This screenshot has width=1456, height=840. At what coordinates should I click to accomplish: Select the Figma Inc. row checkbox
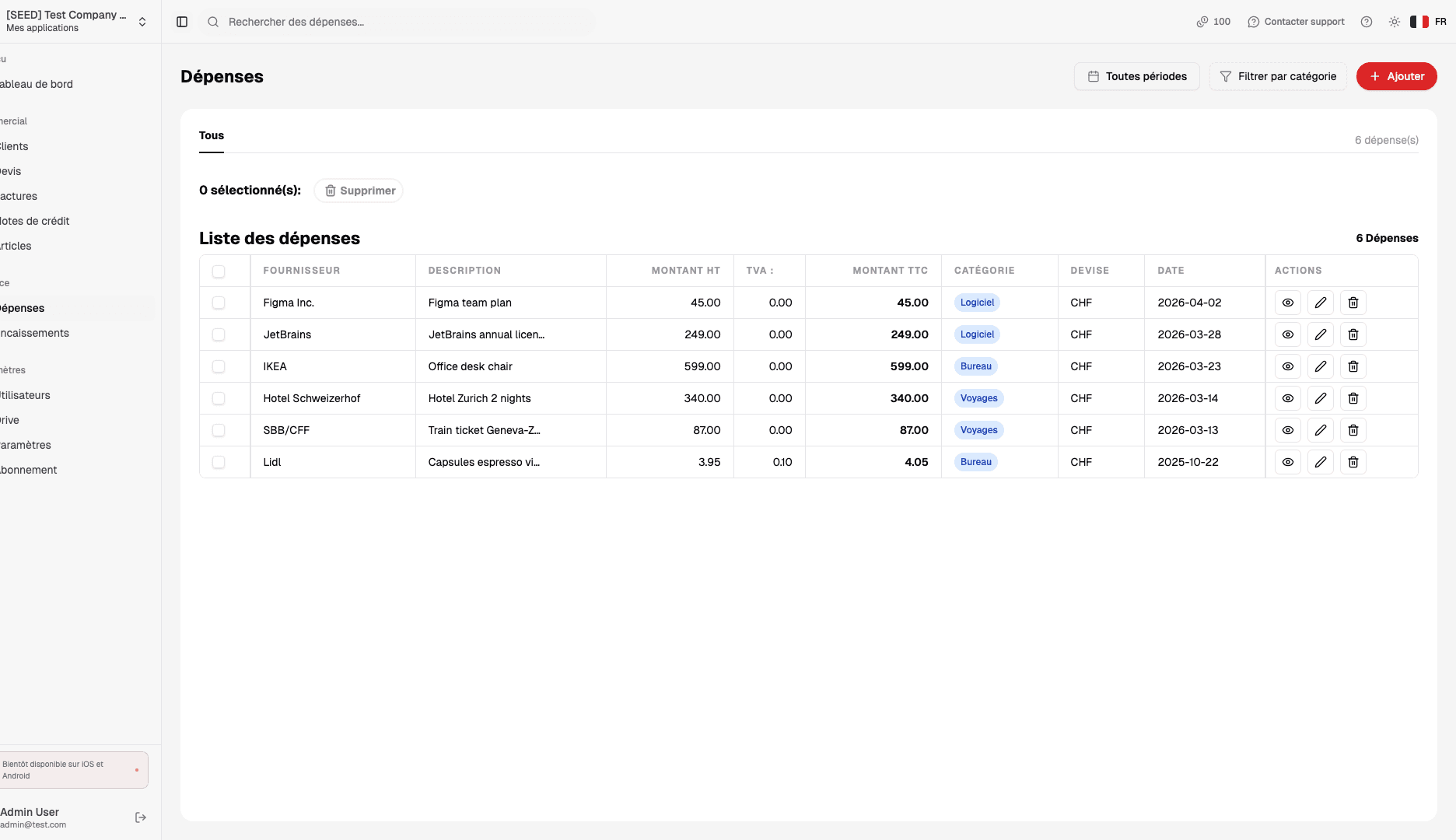click(219, 303)
